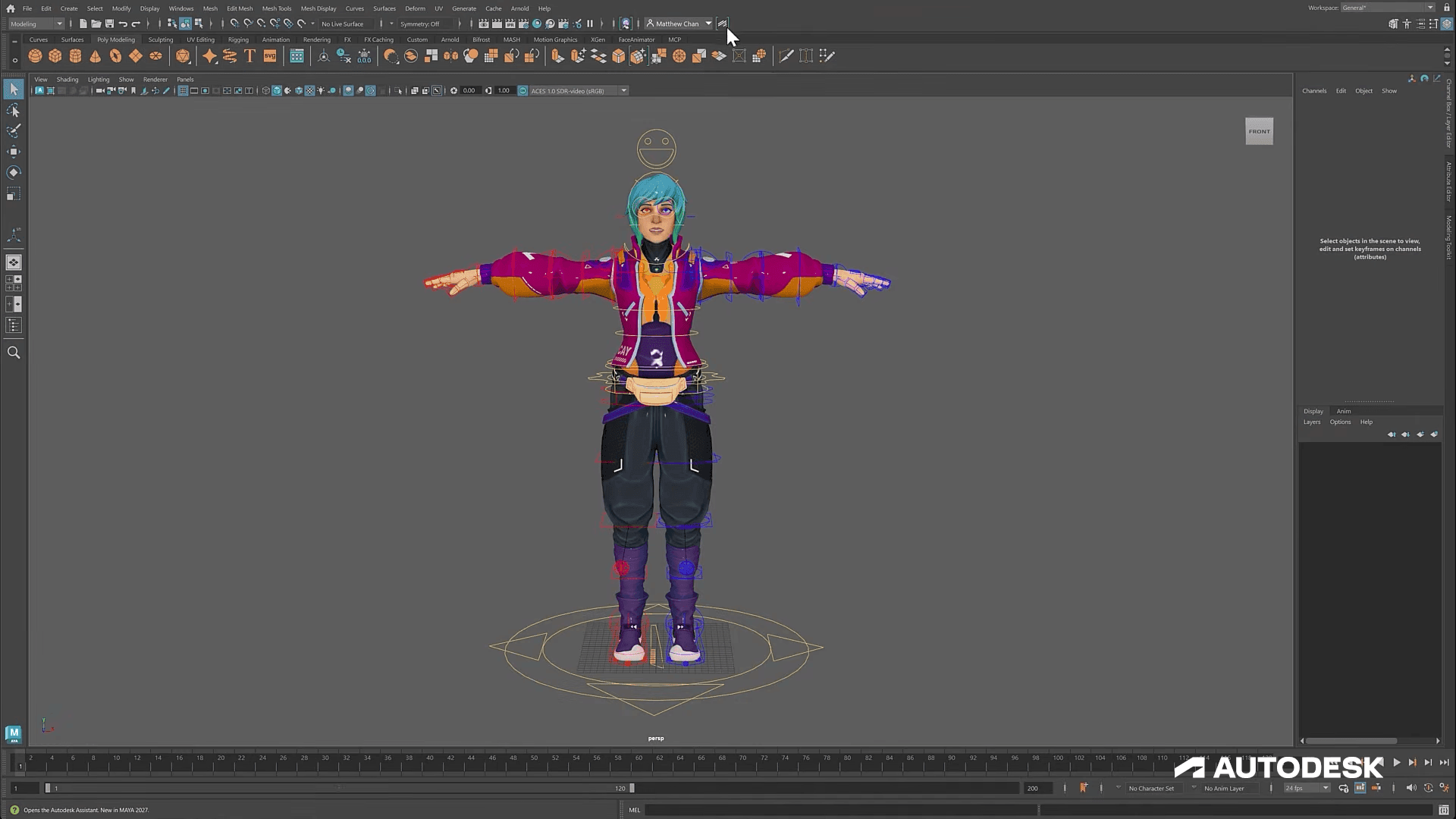Click the time range slider bar

click(x=339, y=789)
